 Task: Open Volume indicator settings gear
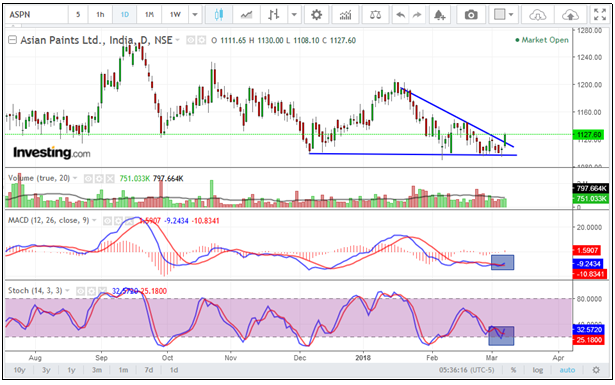click(99, 179)
